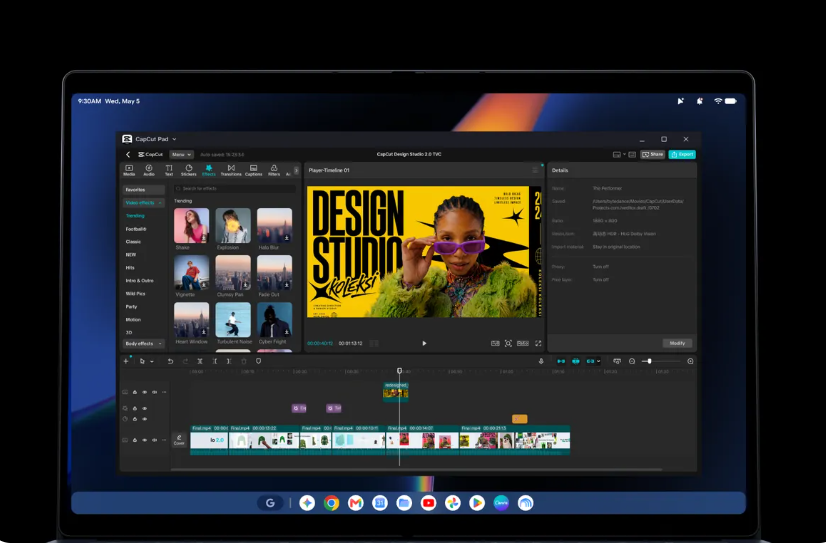Click the split clip icon in the timeline toolbar
Image resolution: width=826 pixels, height=543 pixels.
tap(200, 361)
